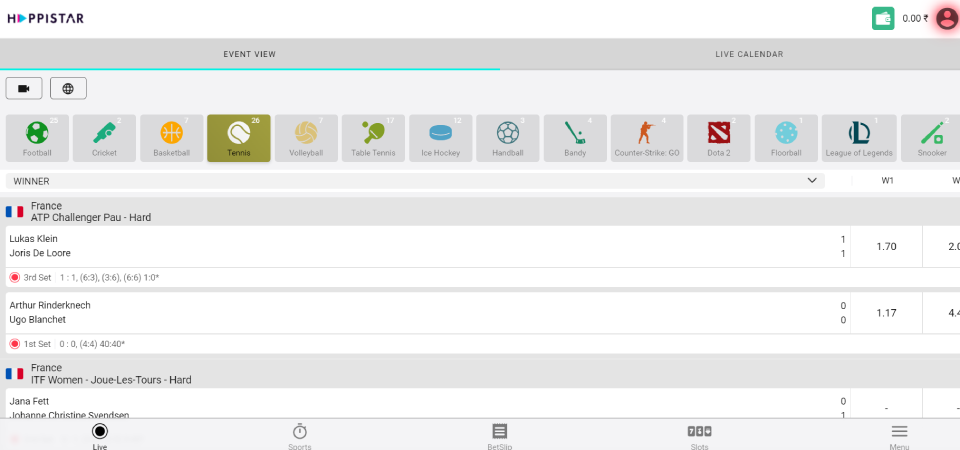
Task: Open the Sports bottom nav tab
Action: (x=299, y=436)
